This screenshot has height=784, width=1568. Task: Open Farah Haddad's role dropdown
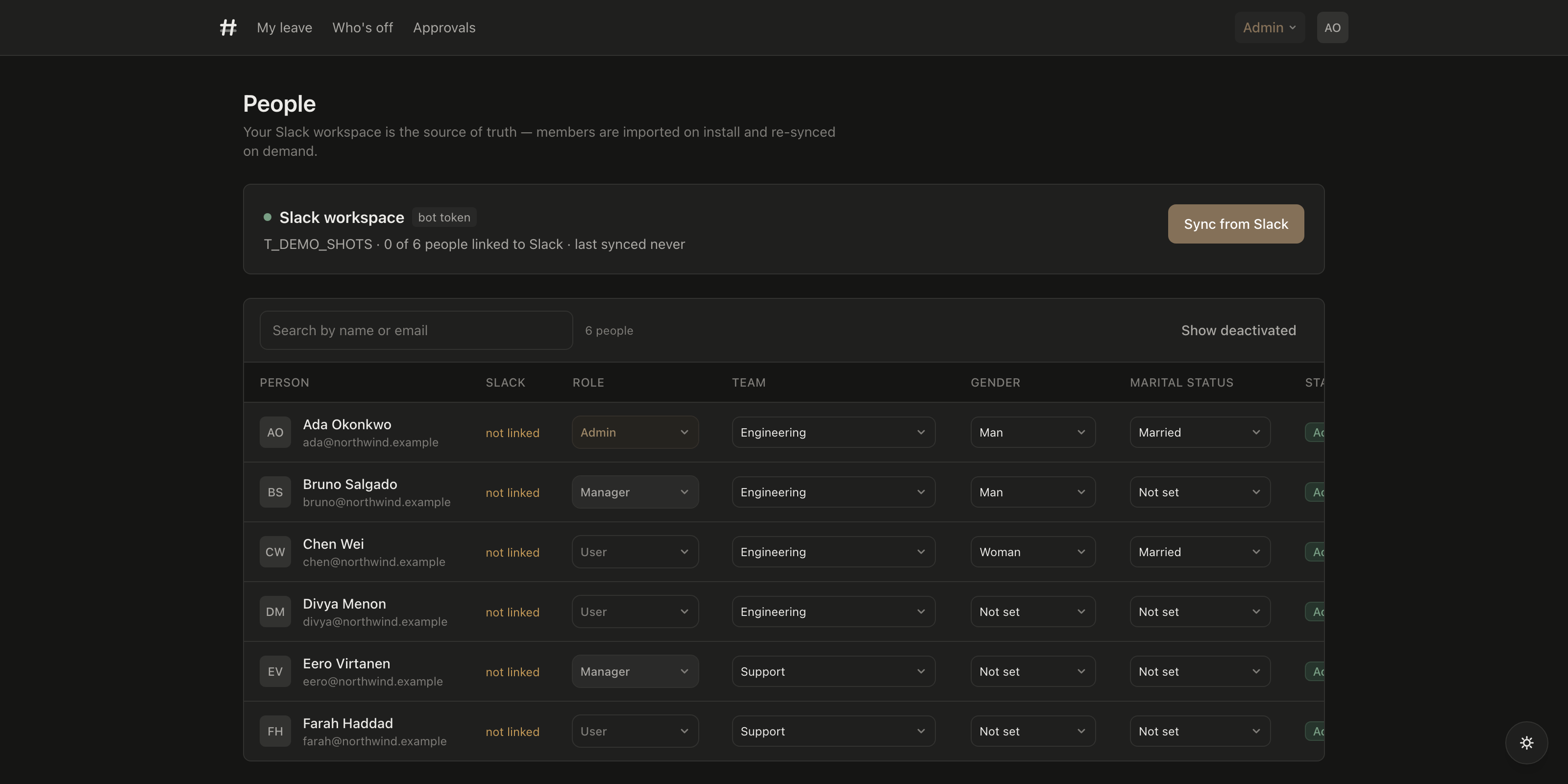pos(635,731)
